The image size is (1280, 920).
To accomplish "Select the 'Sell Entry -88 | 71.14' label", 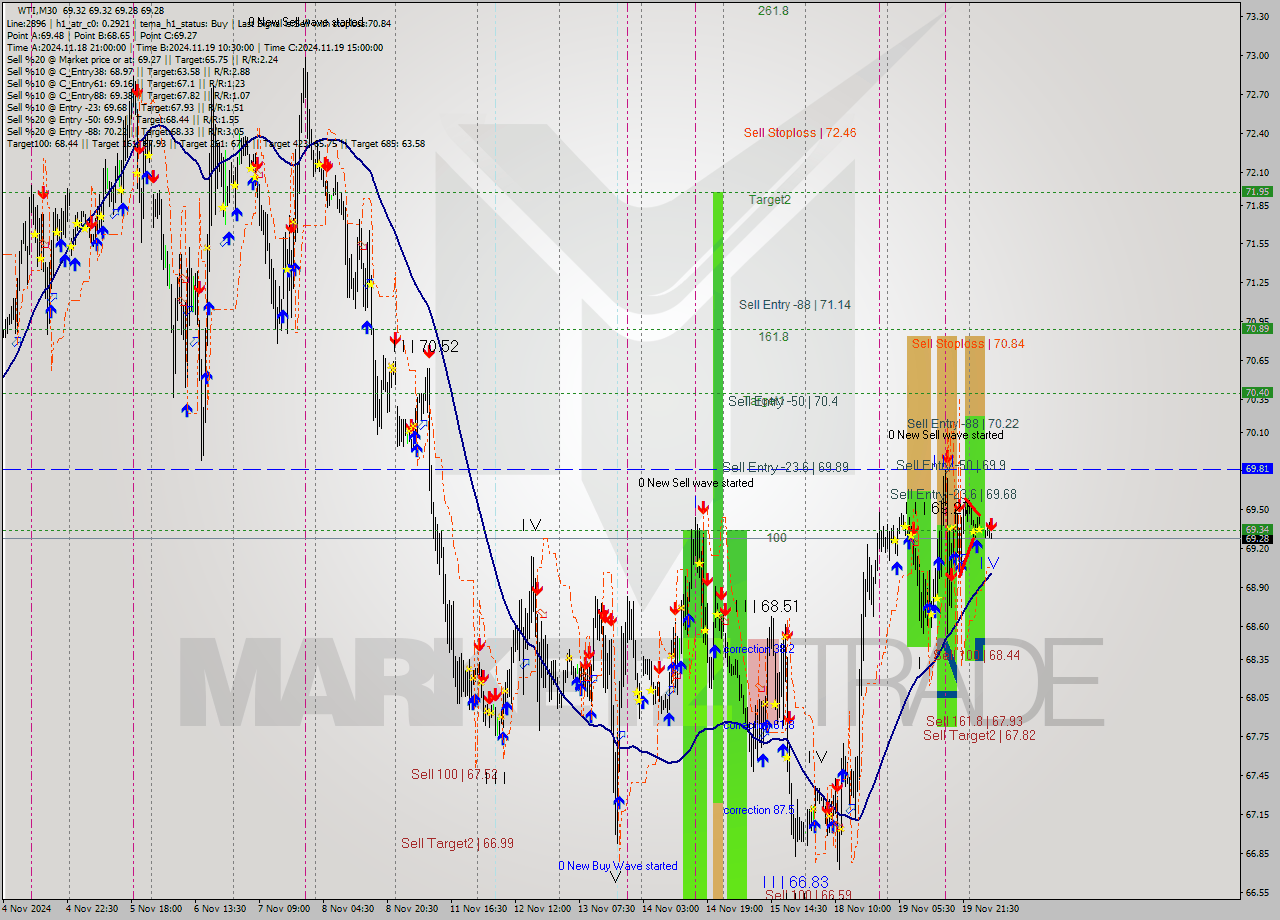I will tap(795, 304).
